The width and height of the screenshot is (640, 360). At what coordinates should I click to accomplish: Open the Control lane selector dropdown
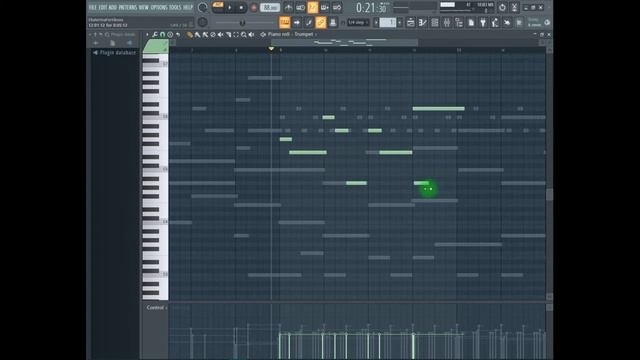157,307
